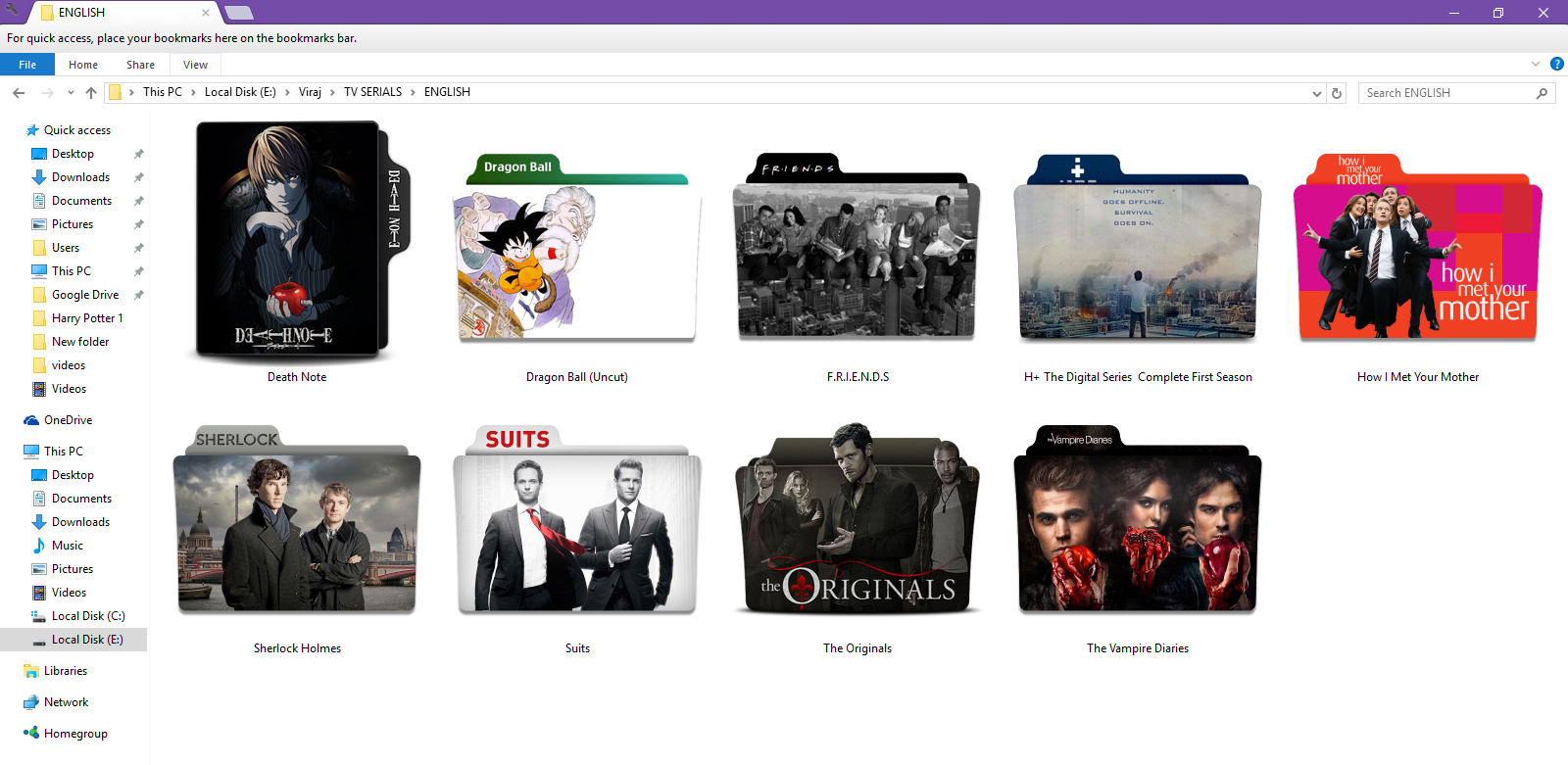Refresh the ENGLISH folder view
This screenshot has height=765, width=1568.
pos(1337,93)
